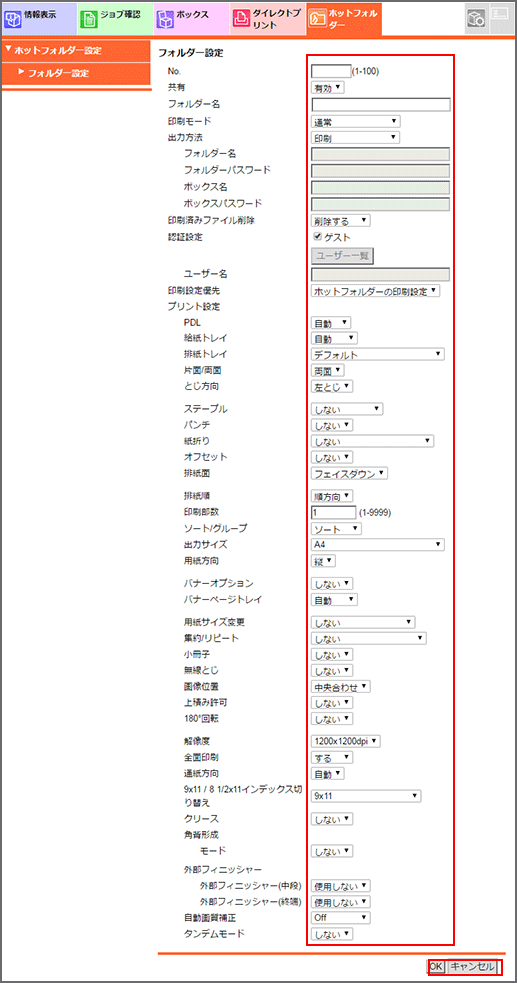Open the 印刷済みファイル削除 dropdown
517x983 pixels.
point(341,220)
